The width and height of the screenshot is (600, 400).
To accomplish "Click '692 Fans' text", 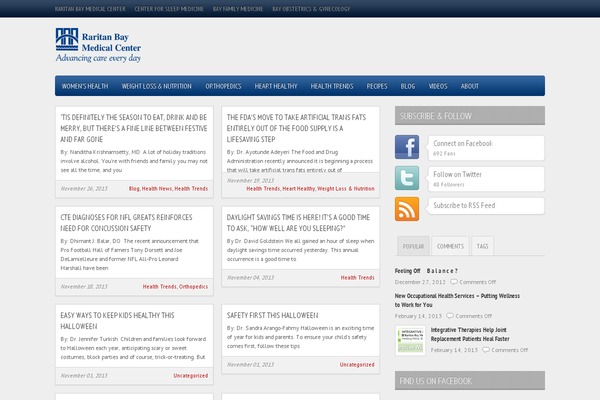I will point(444,153).
